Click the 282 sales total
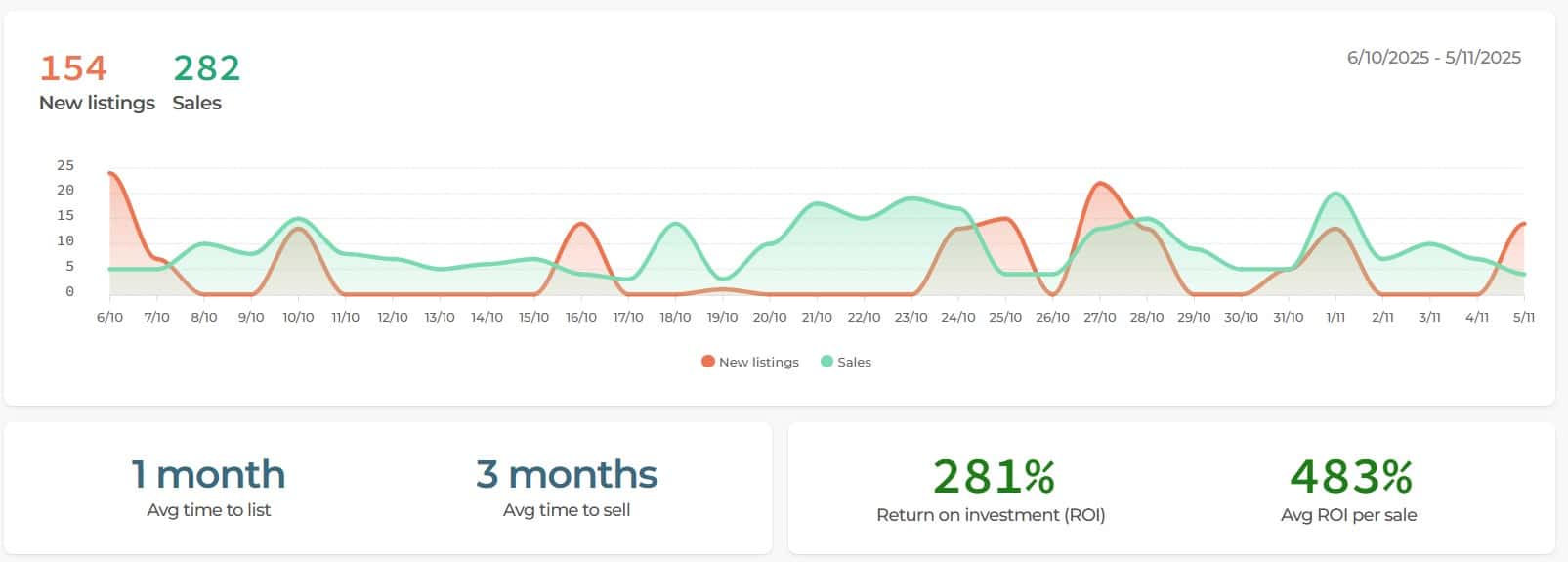 (x=206, y=68)
